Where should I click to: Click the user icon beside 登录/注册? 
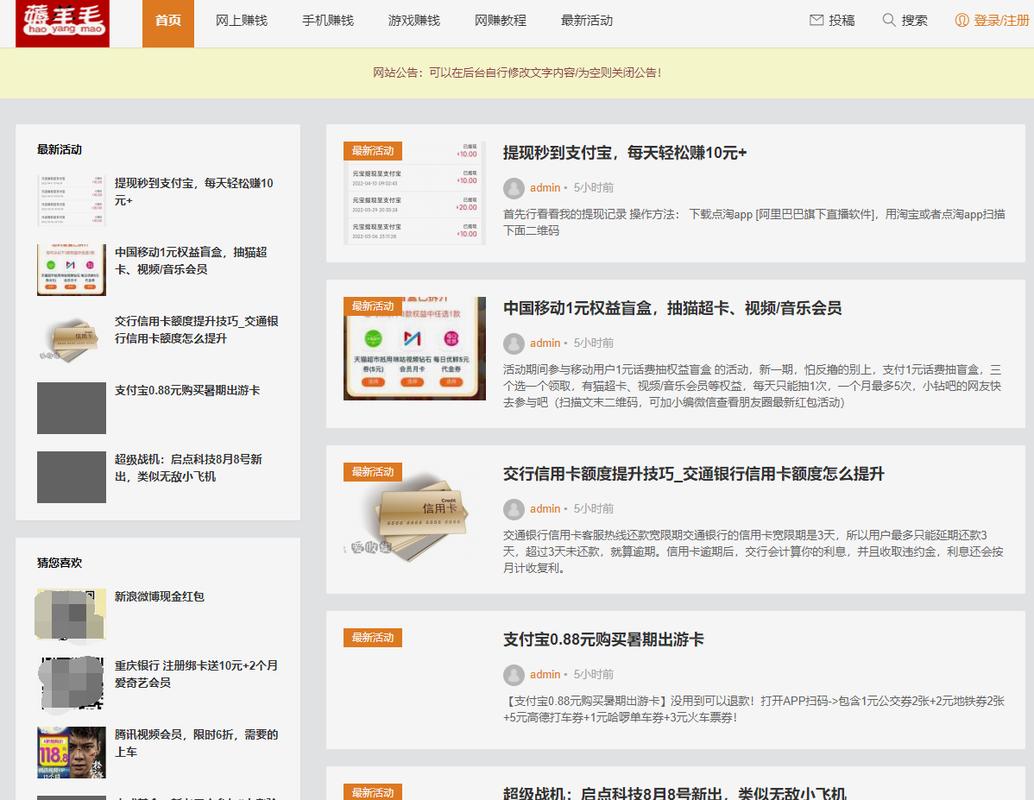[962, 20]
